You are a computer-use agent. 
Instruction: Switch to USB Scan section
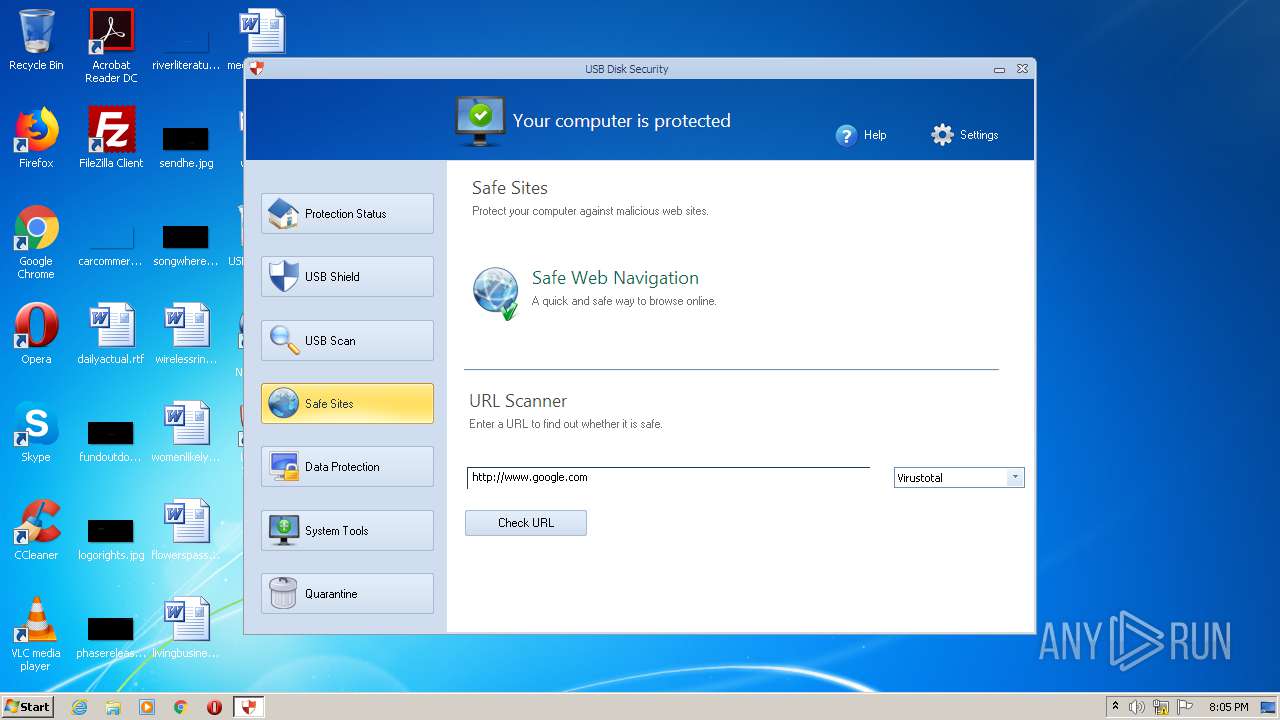pos(347,340)
